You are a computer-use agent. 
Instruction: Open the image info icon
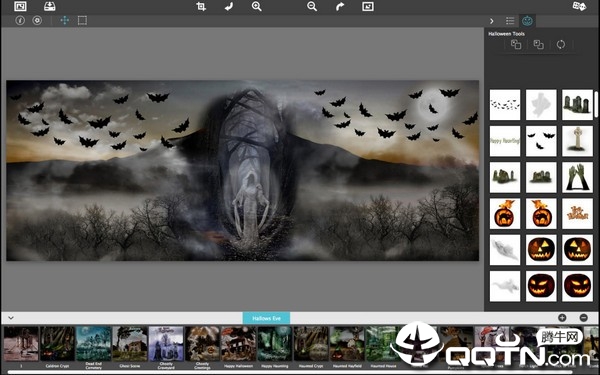[20, 20]
